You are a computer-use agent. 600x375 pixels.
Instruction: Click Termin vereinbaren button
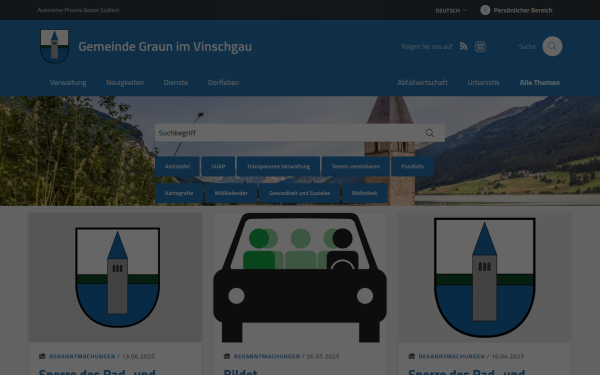(x=355, y=166)
